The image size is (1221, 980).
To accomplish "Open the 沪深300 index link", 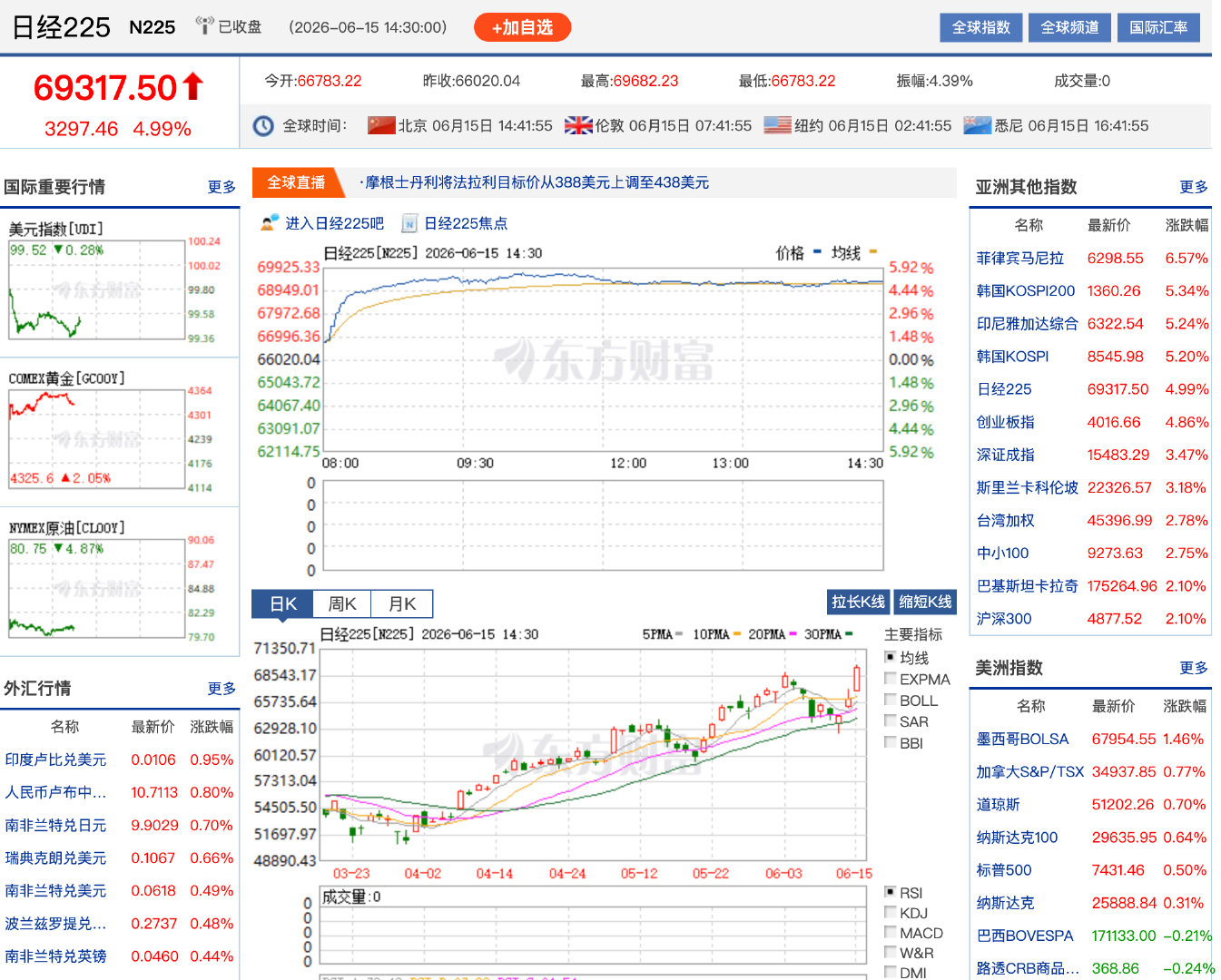I will pos(1004,619).
